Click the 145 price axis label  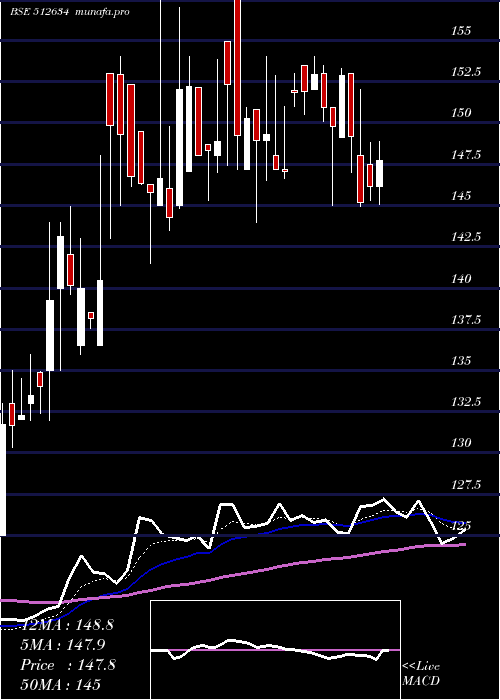461,196
